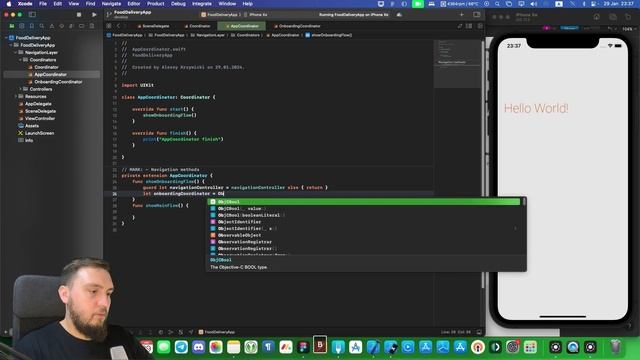This screenshot has width=640, height=360.
Task: Toggle the inspector panel at toolbar right
Action: coord(476,15)
